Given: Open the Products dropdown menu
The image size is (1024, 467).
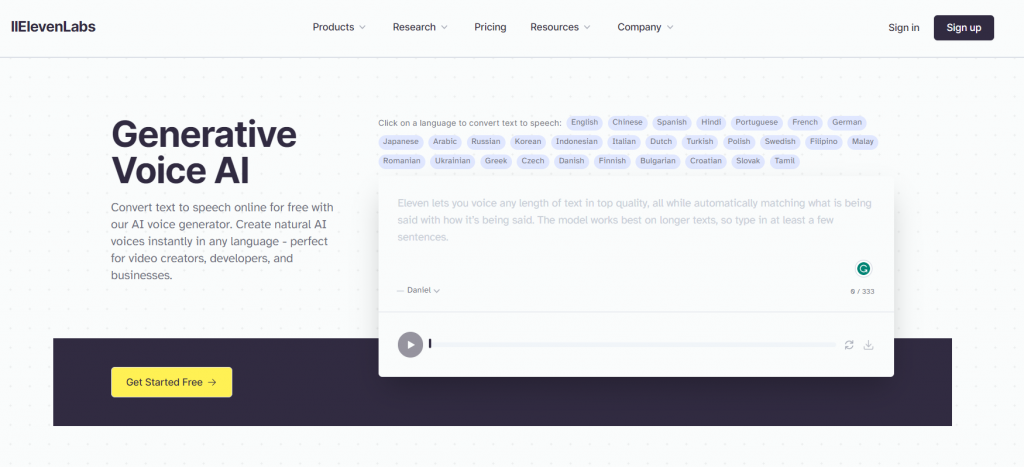Looking at the screenshot, I should tap(339, 27).
